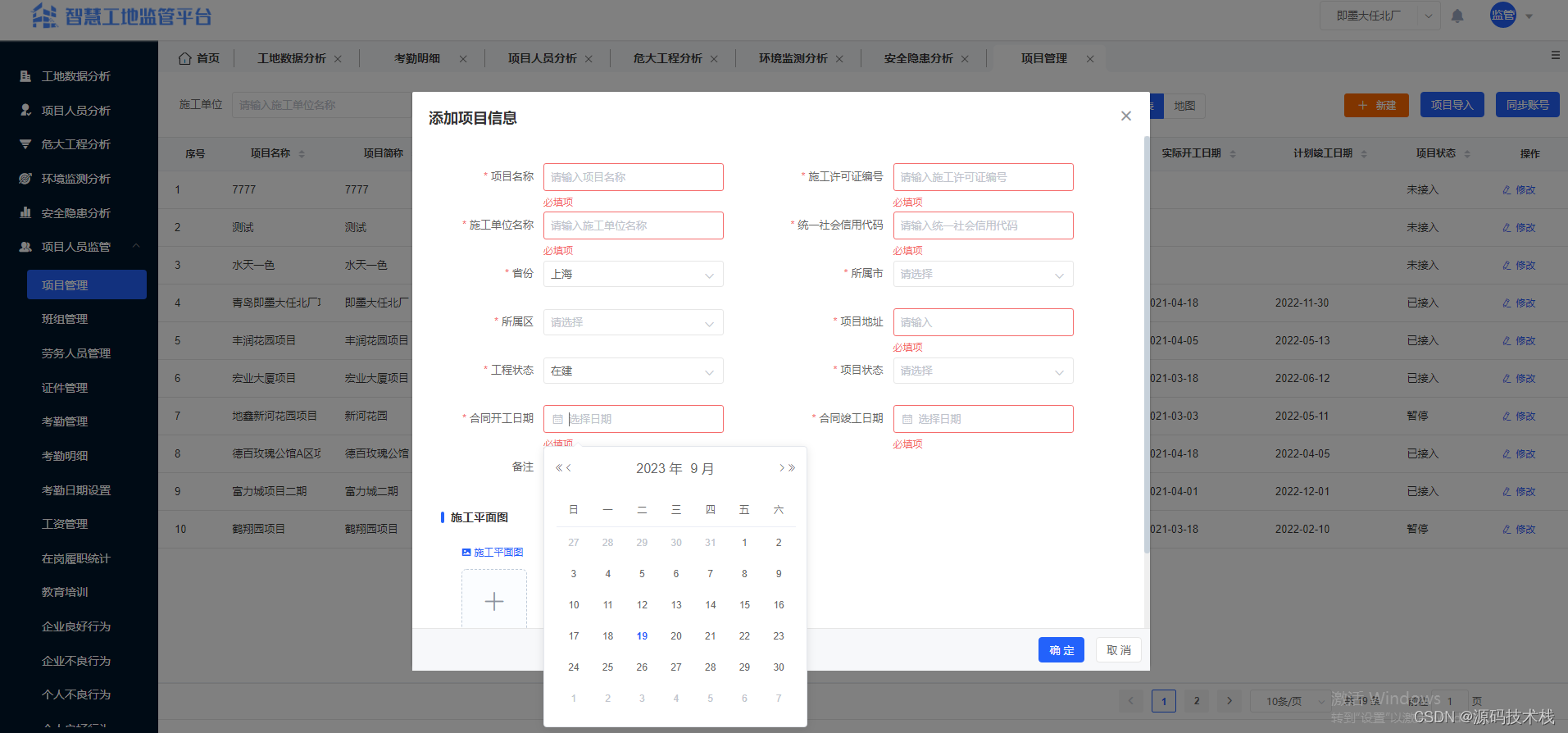Click the 确定 confirm button

(x=1061, y=650)
